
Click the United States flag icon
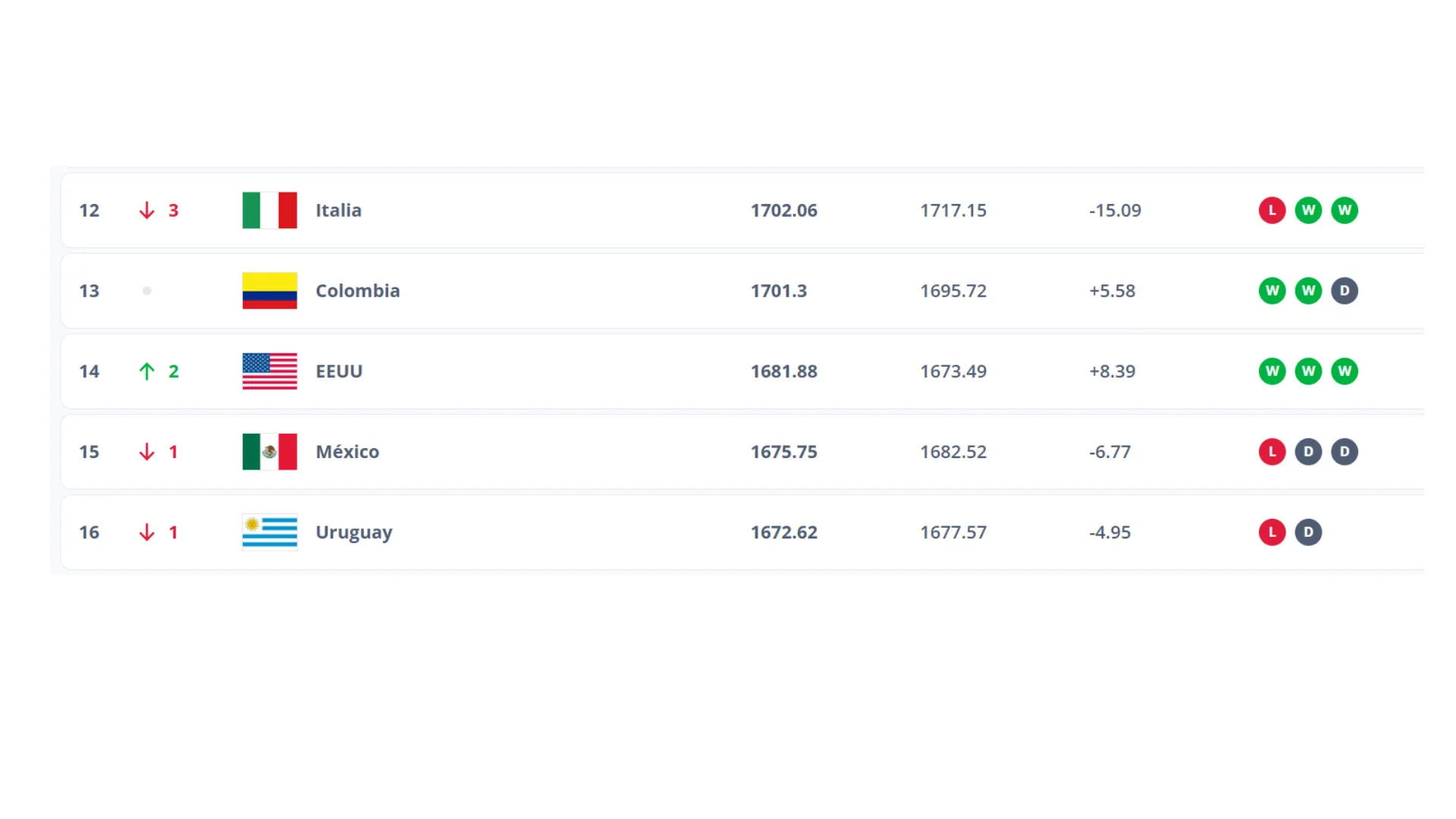click(269, 371)
